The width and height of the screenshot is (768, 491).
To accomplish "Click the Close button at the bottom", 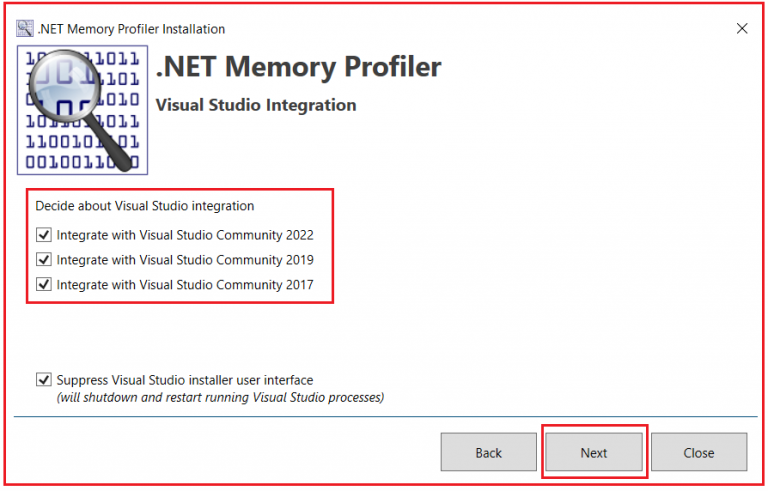I will pyautogui.click(x=699, y=452).
